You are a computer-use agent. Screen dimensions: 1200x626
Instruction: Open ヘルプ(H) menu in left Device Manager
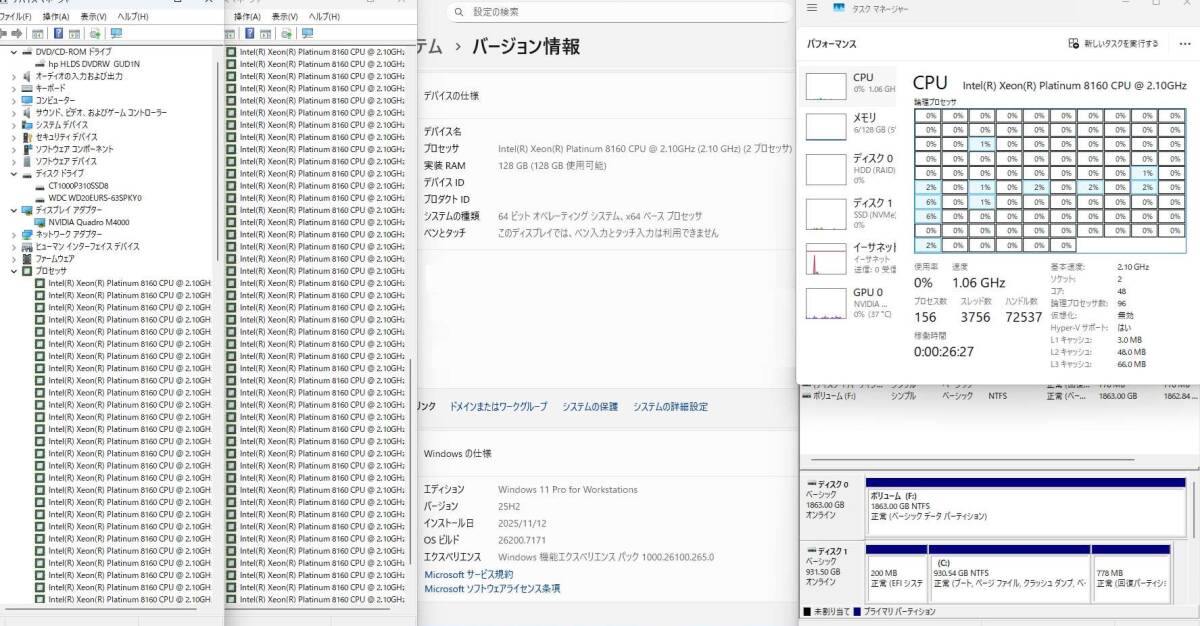[x=132, y=17]
